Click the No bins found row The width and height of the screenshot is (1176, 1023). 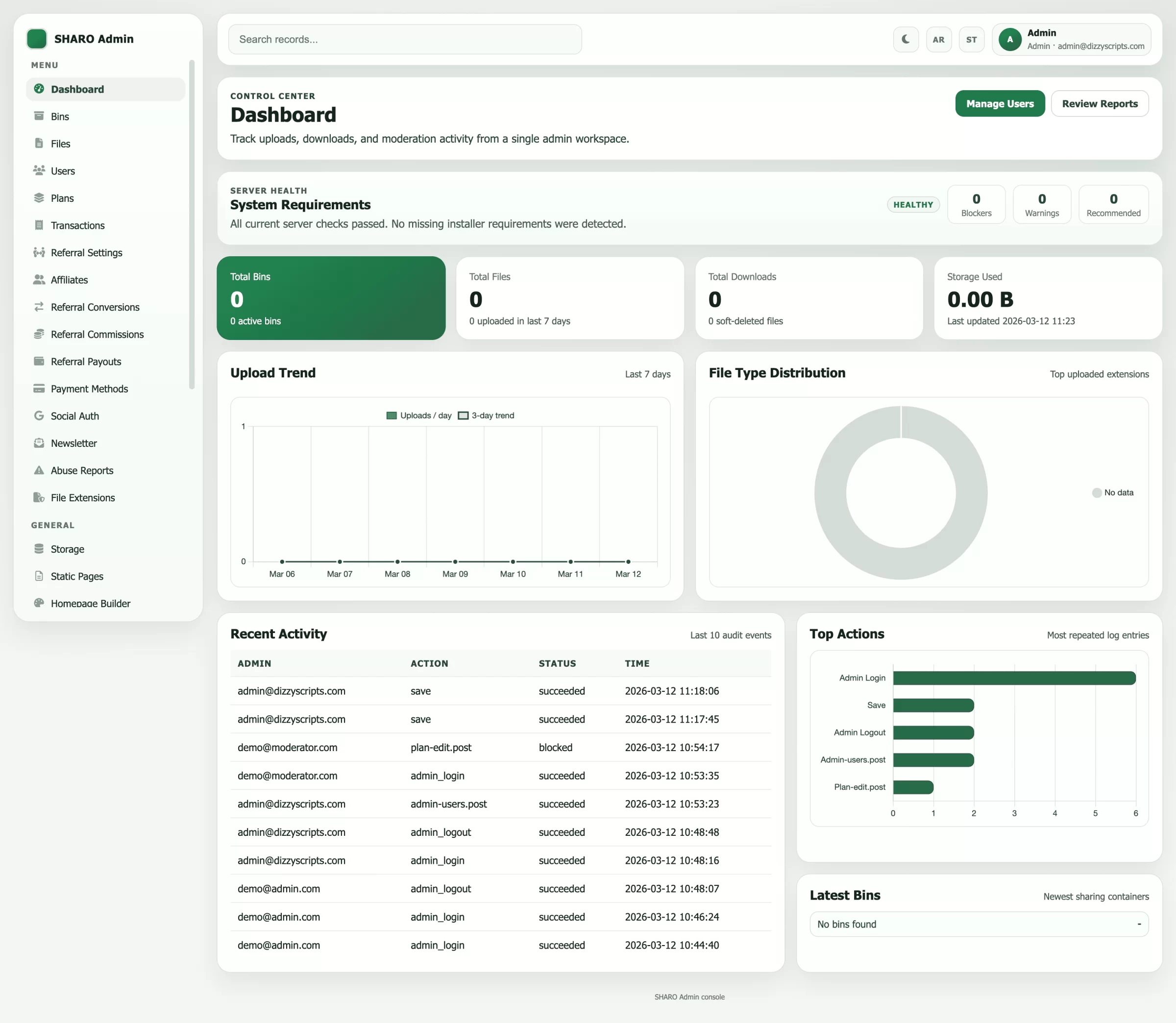coord(979,924)
